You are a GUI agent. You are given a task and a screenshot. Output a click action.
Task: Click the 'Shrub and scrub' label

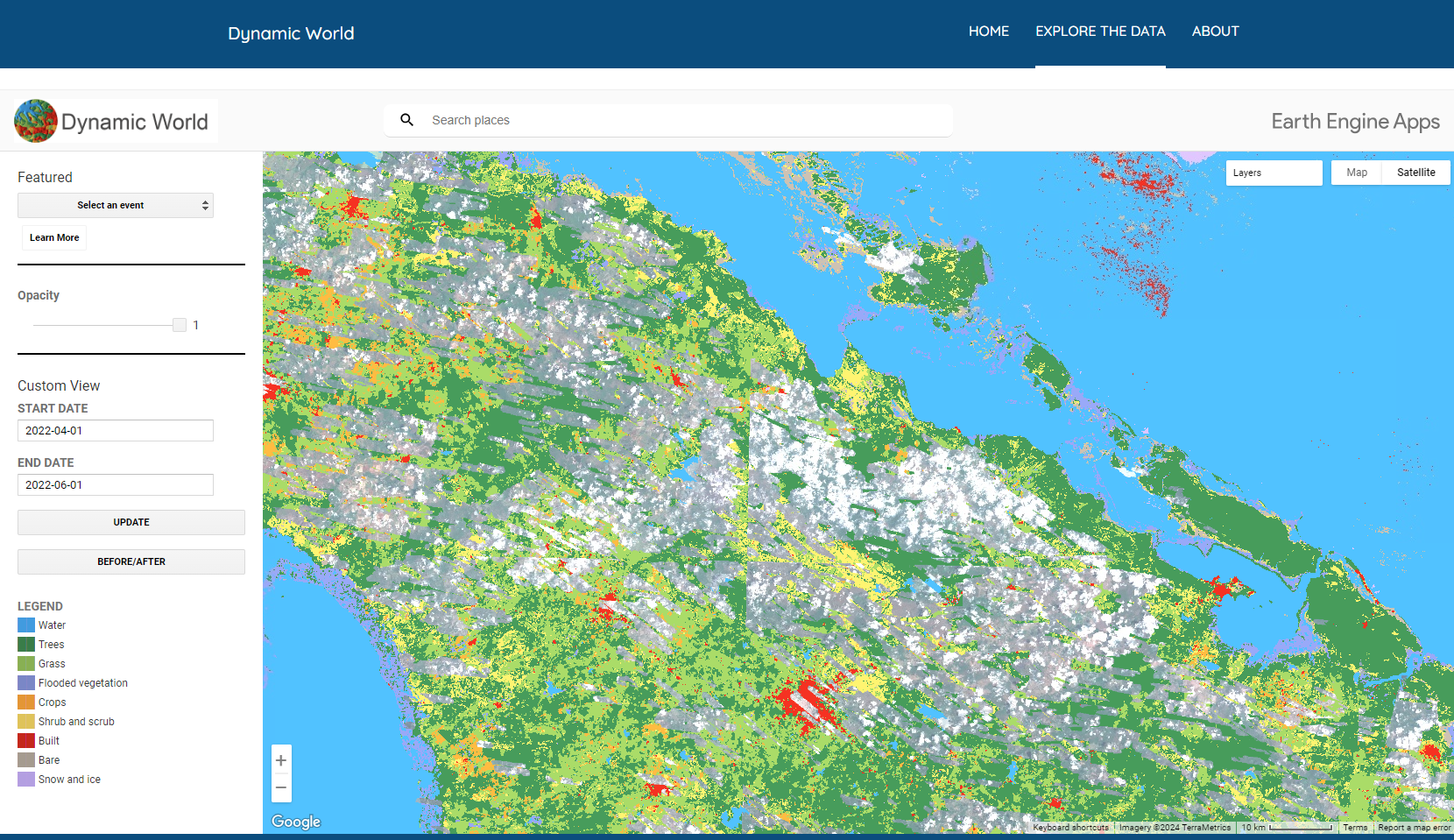pos(76,722)
